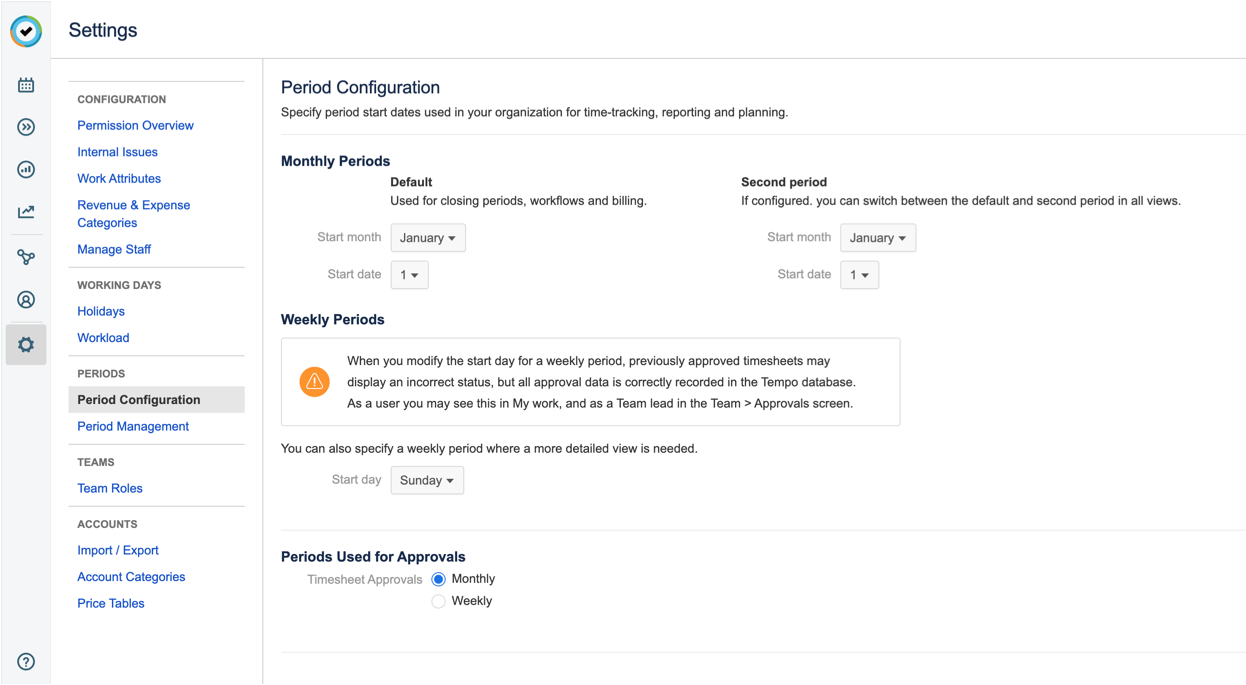The height and width of the screenshot is (685, 1246).
Task: Select Weekly timesheet approvals radio button
Action: [x=438, y=601]
